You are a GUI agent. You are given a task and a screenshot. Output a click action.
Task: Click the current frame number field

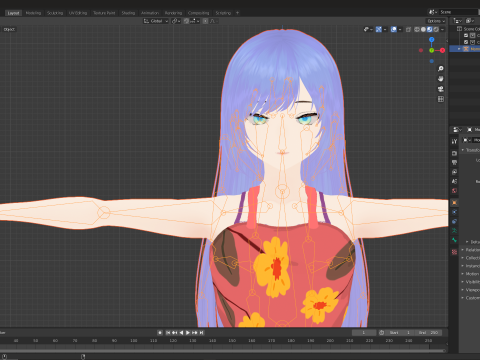pos(364,333)
